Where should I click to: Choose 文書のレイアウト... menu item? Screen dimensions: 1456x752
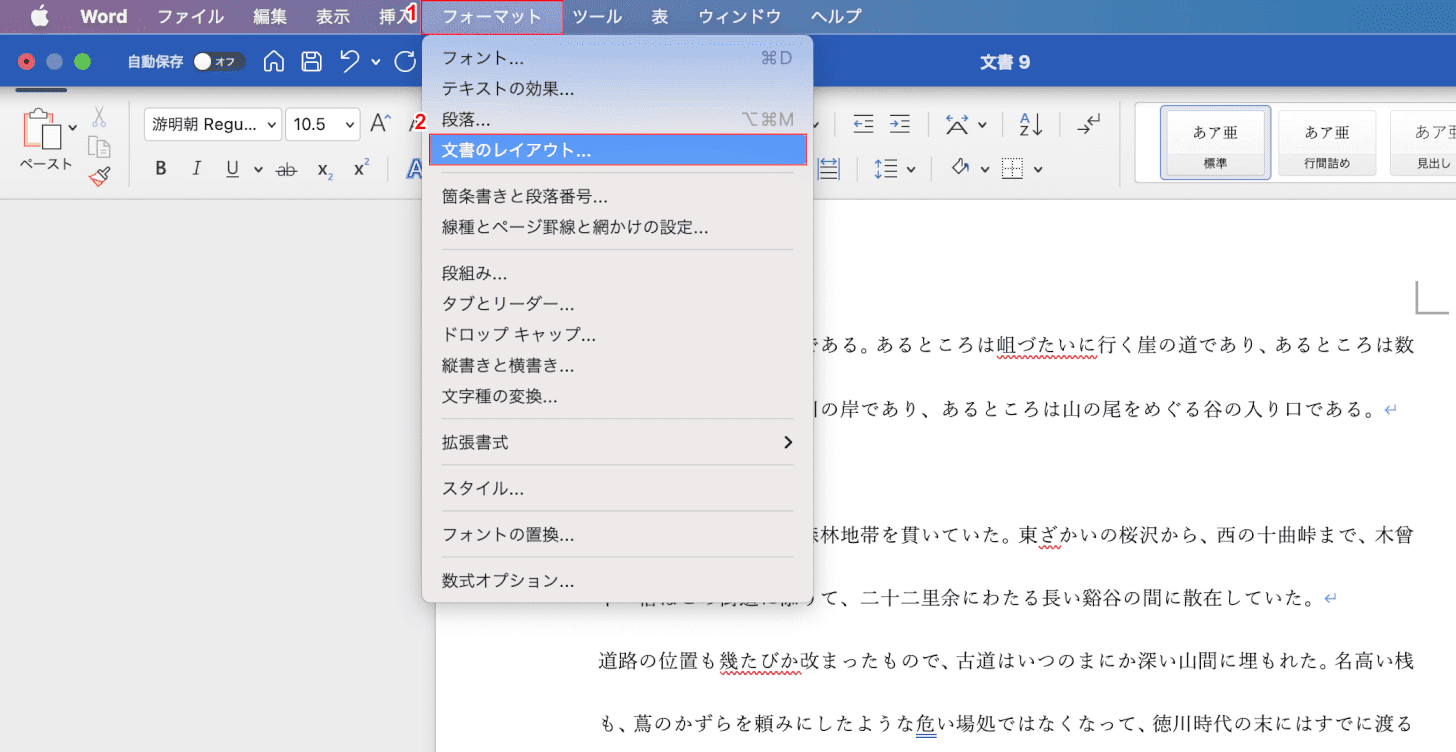tap(618, 150)
